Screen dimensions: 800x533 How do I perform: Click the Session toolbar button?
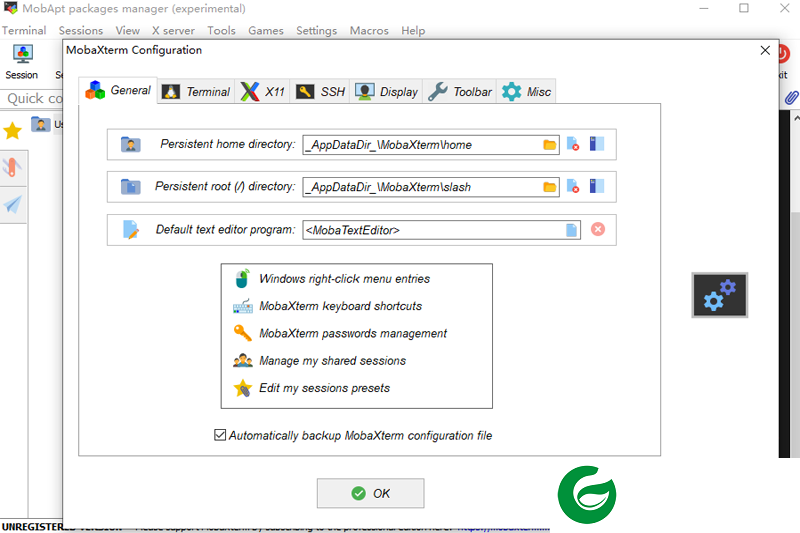click(x=22, y=62)
